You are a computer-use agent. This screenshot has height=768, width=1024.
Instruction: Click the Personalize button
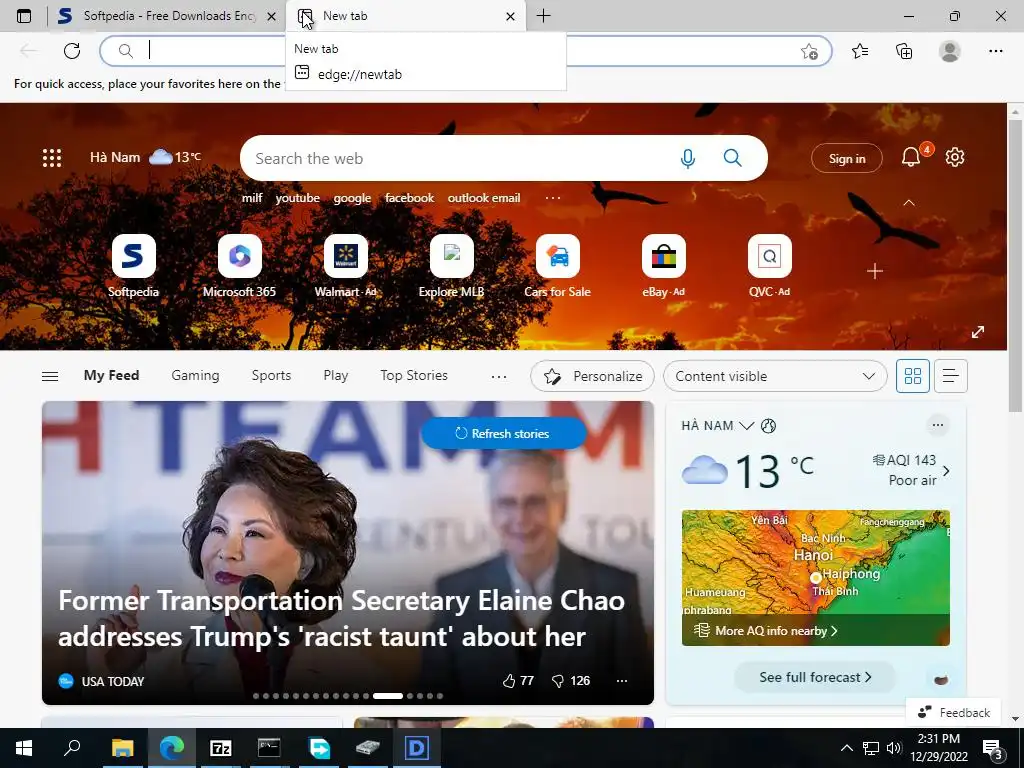592,376
